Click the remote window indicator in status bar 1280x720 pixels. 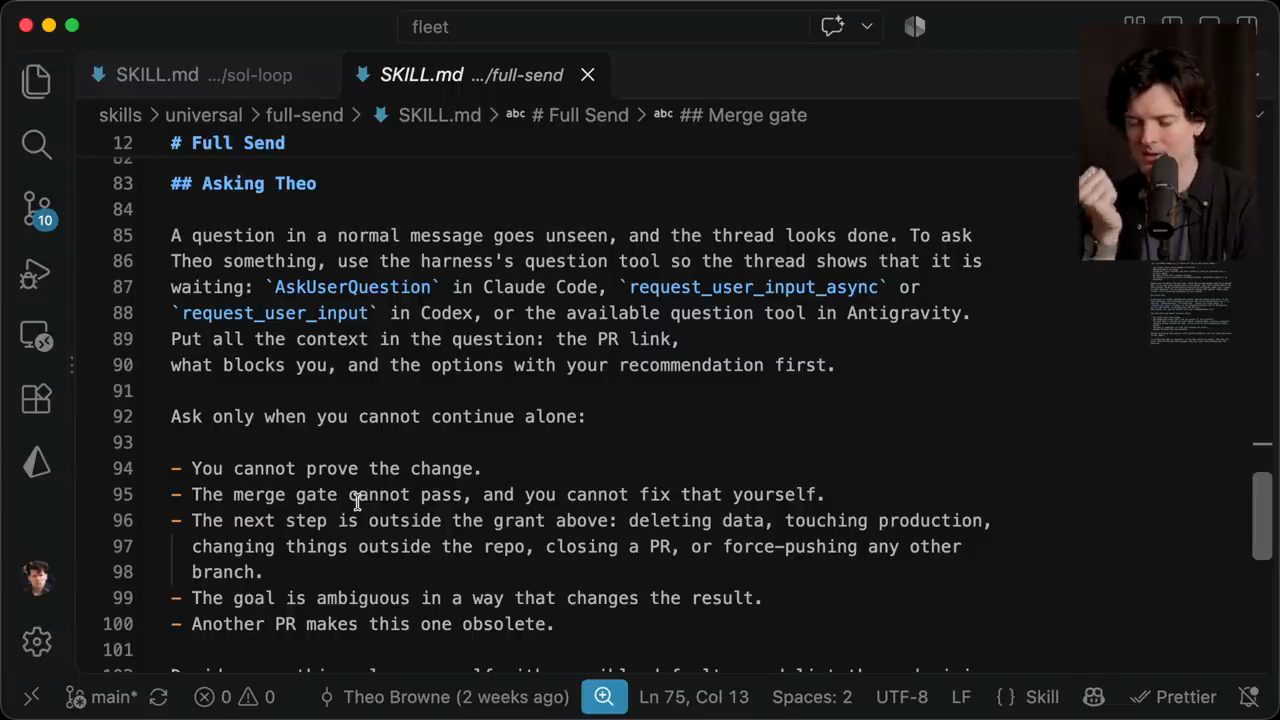click(30, 697)
